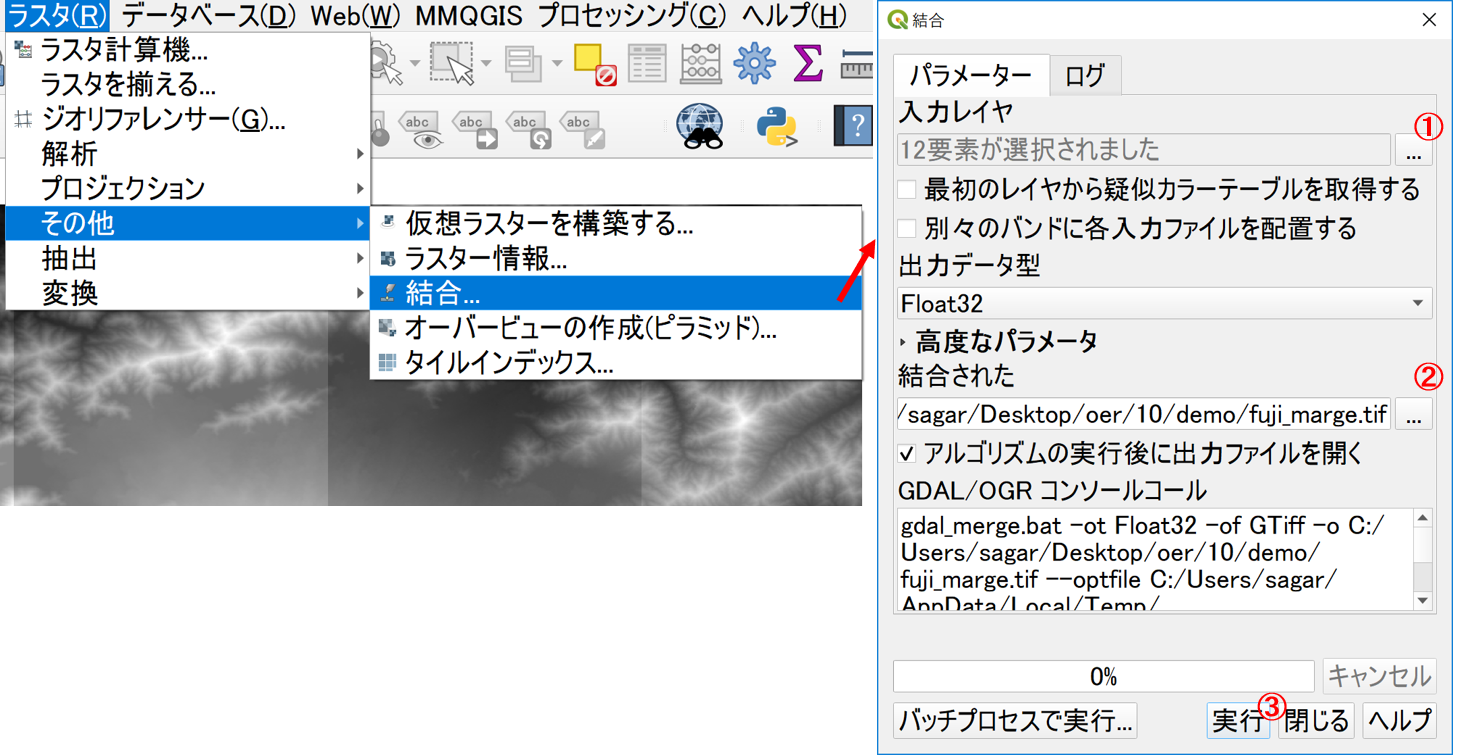This screenshot has width=1461, height=755.
Task: Open the プロセッシング(C) menu
Action: (x=632, y=16)
